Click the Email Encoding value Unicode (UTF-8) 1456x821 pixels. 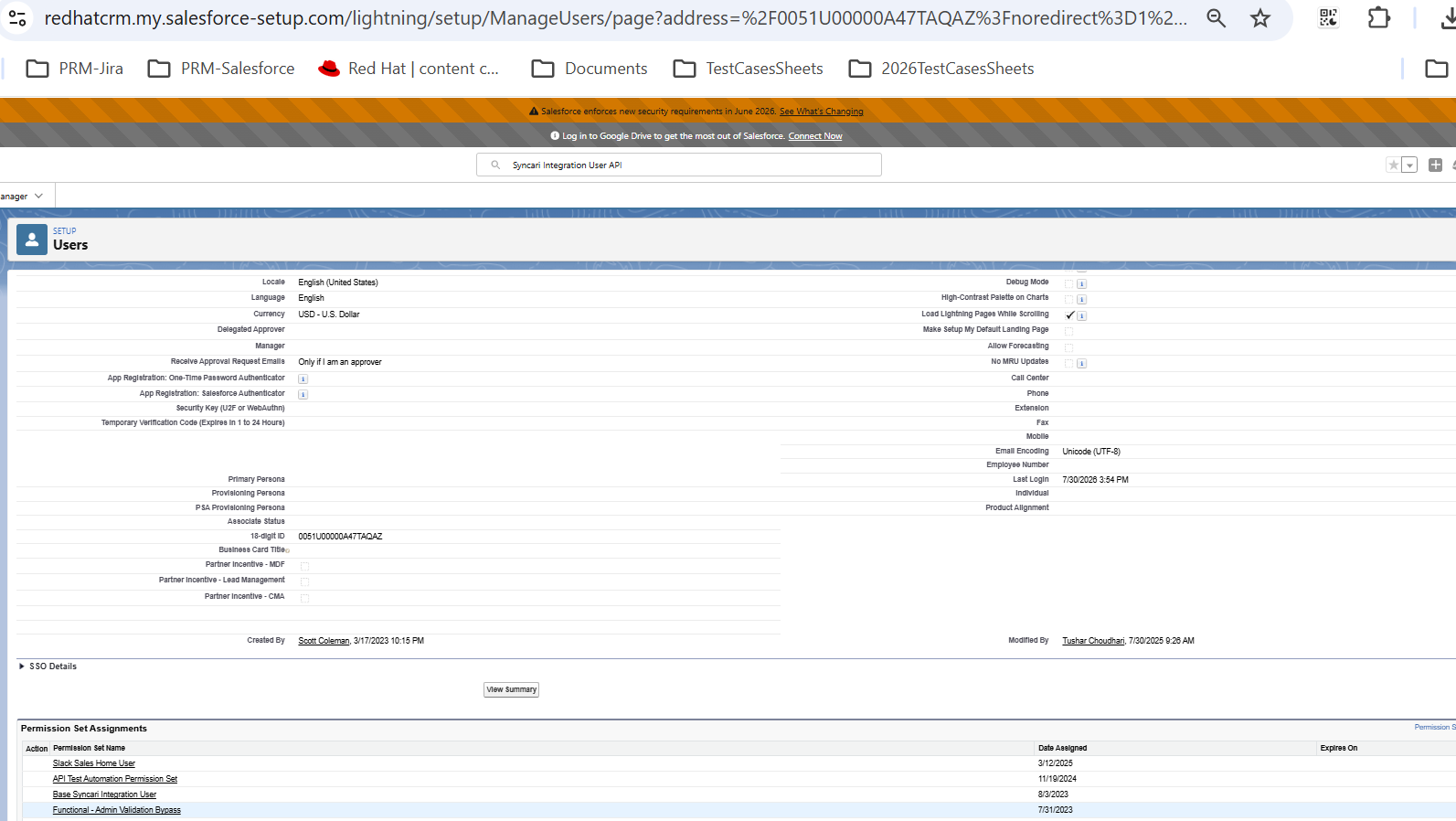pyautogui.click(x=1091, y=452)
